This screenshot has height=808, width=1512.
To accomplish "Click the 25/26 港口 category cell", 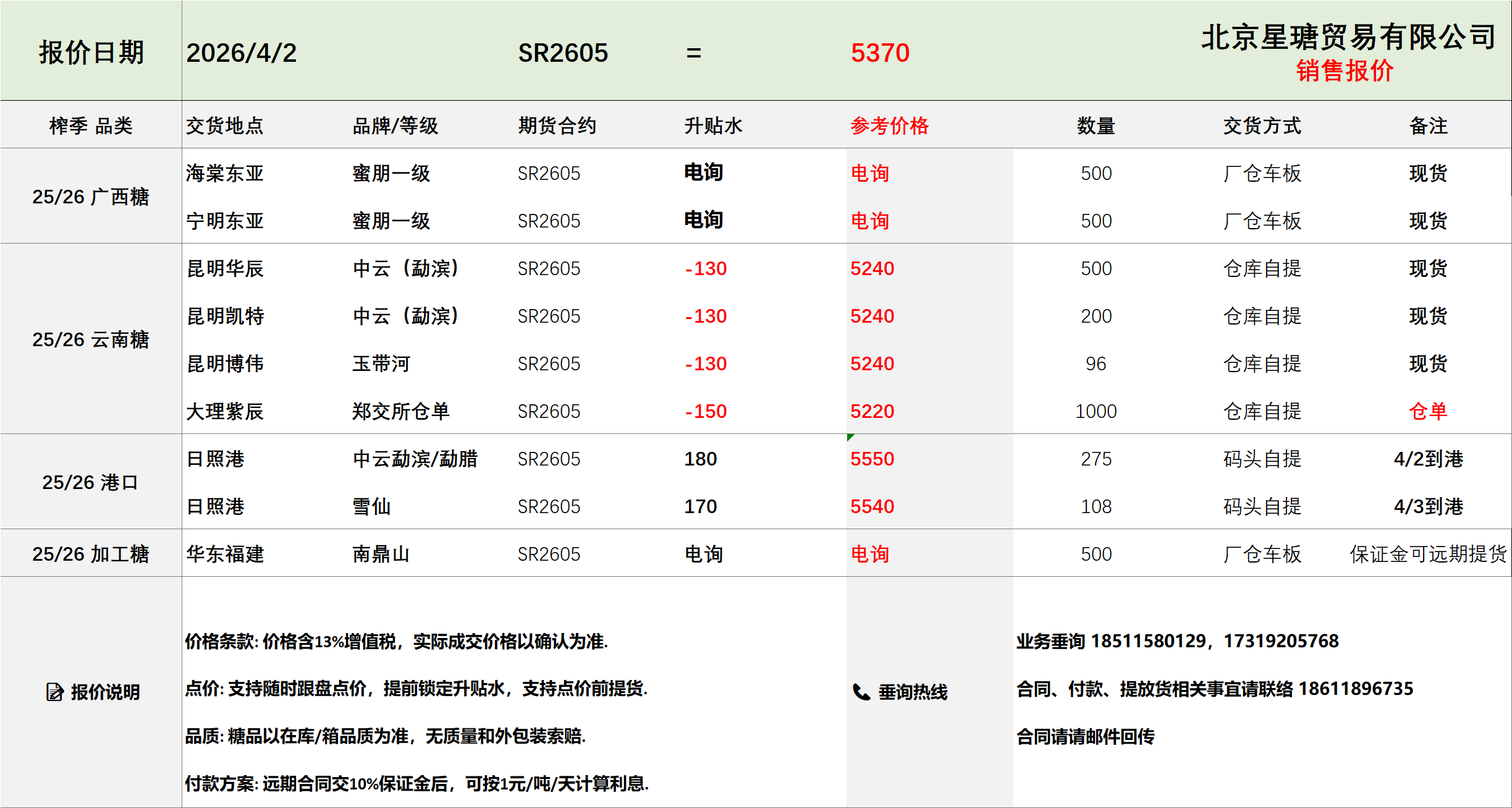I will pos(91,482).
